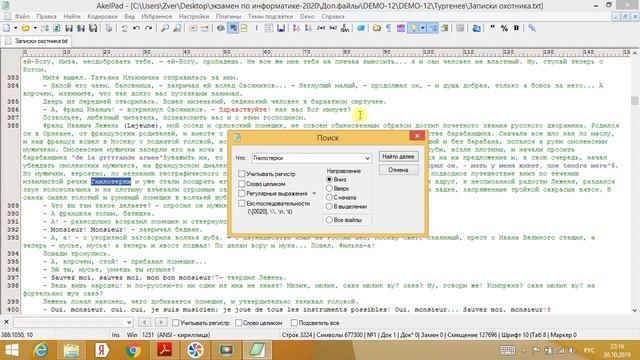Check 'Подсветить все' in bottom bar
Screen dimensions: 640x360
(x=294, y=322)
